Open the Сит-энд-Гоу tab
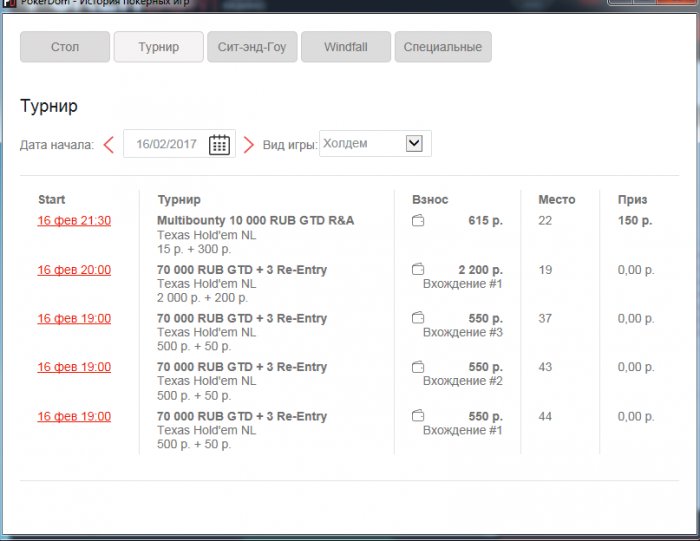 (x=252, y=47)
